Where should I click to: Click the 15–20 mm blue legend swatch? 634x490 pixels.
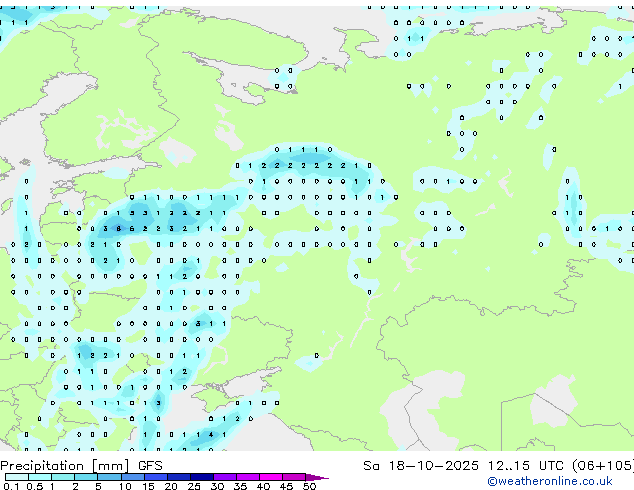[x=156, y=477]
